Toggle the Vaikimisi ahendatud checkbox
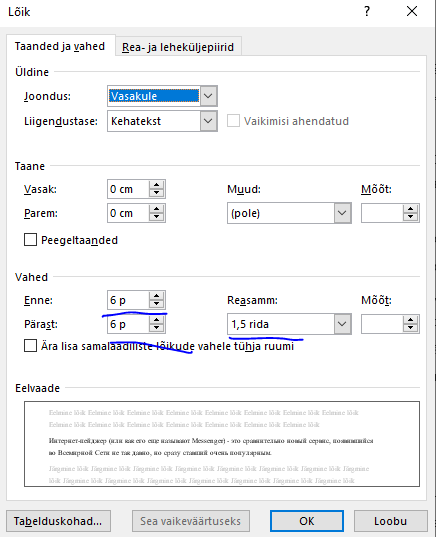 [x=233, y=121]
